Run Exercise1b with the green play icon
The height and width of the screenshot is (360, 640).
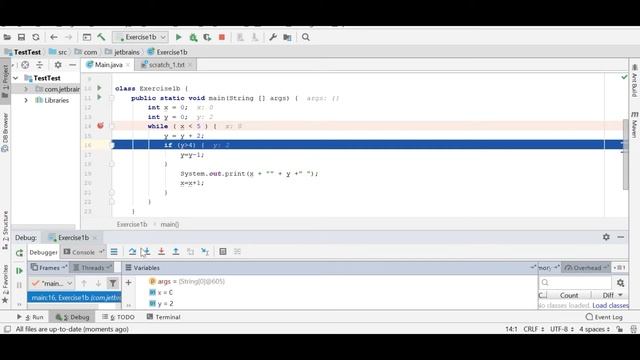pos(178,37)
